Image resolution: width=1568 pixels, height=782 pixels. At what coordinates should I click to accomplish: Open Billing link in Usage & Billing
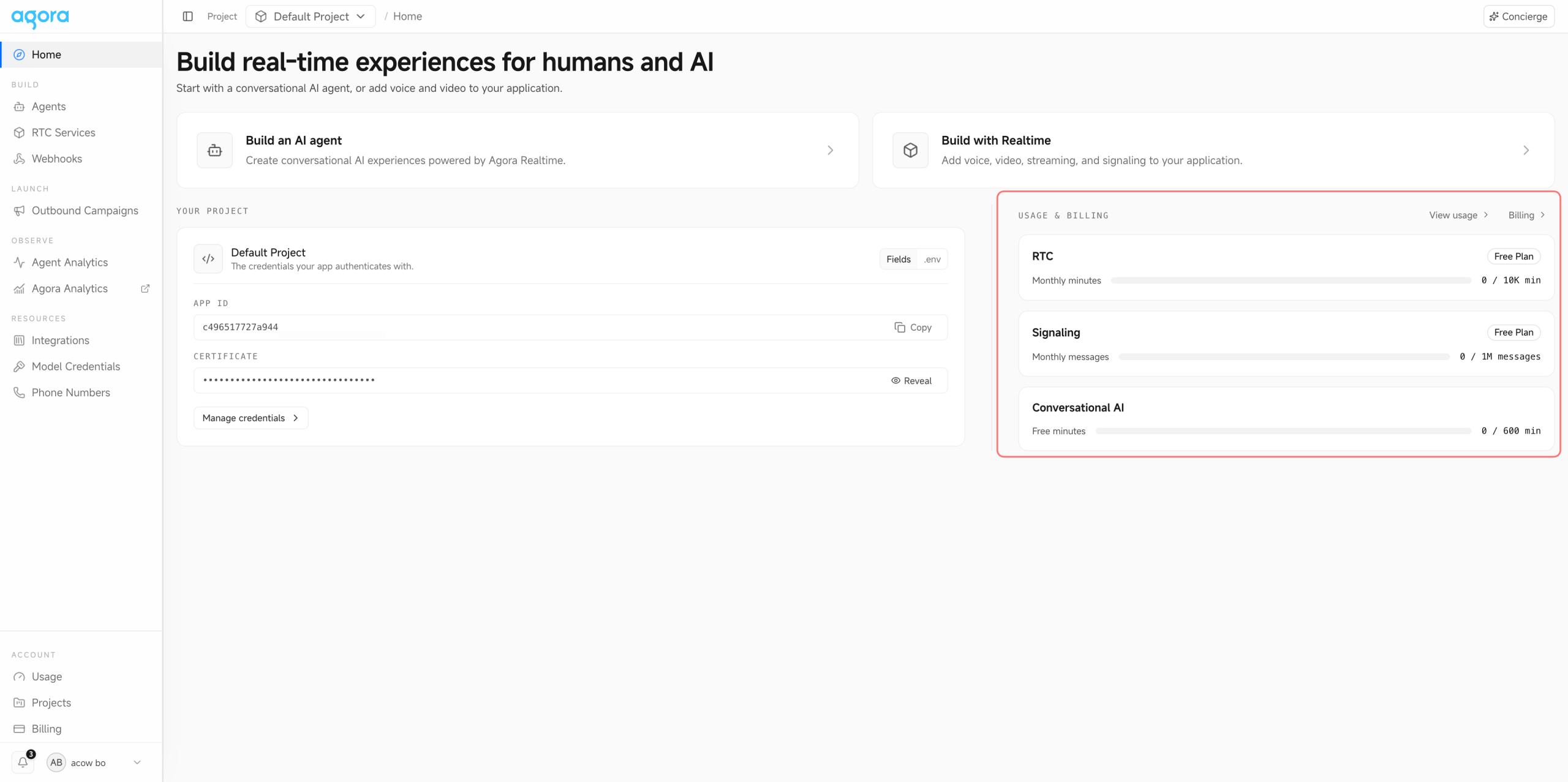point(1526,215)
